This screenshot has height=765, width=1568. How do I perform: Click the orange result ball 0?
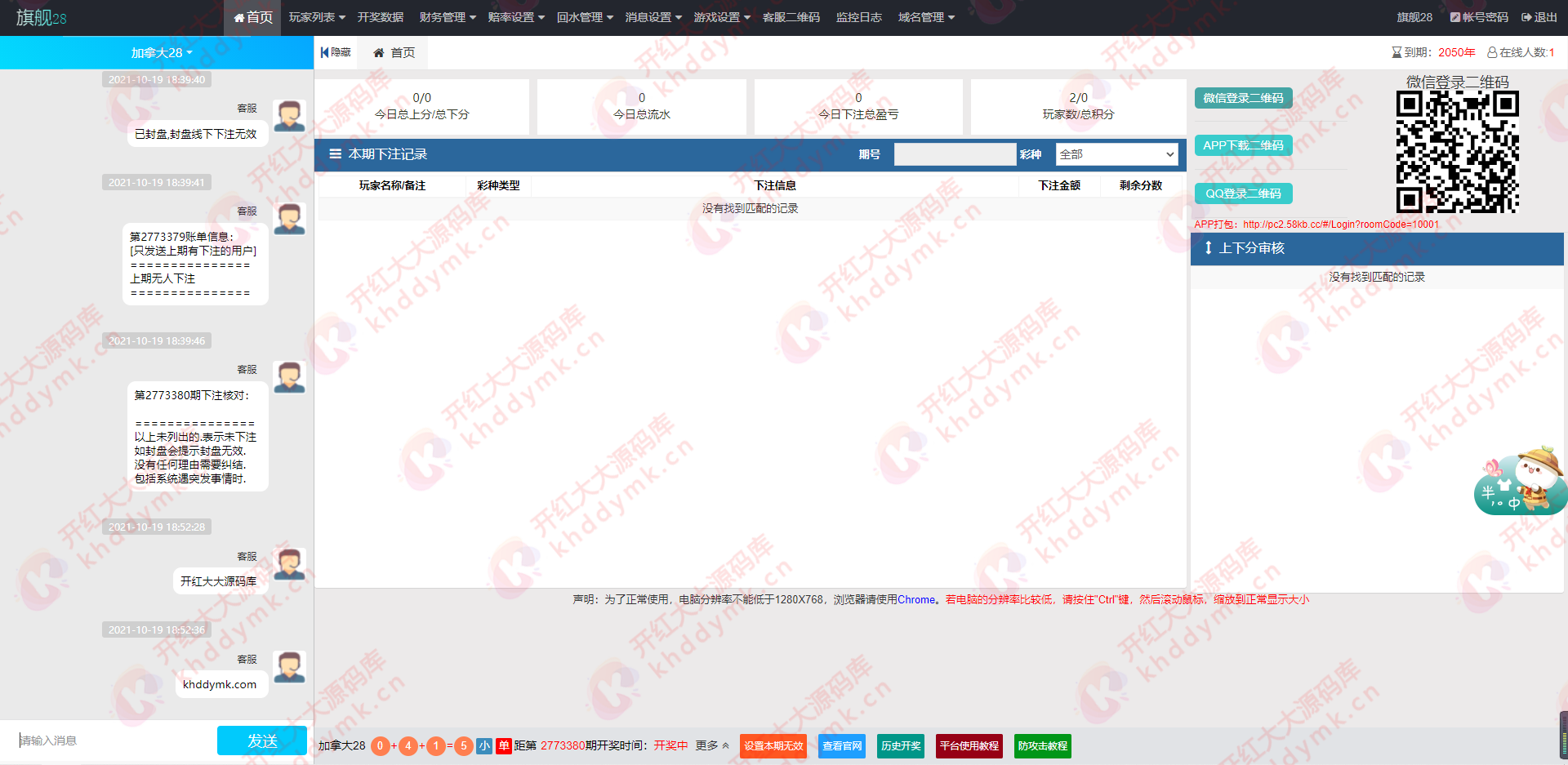380,745
